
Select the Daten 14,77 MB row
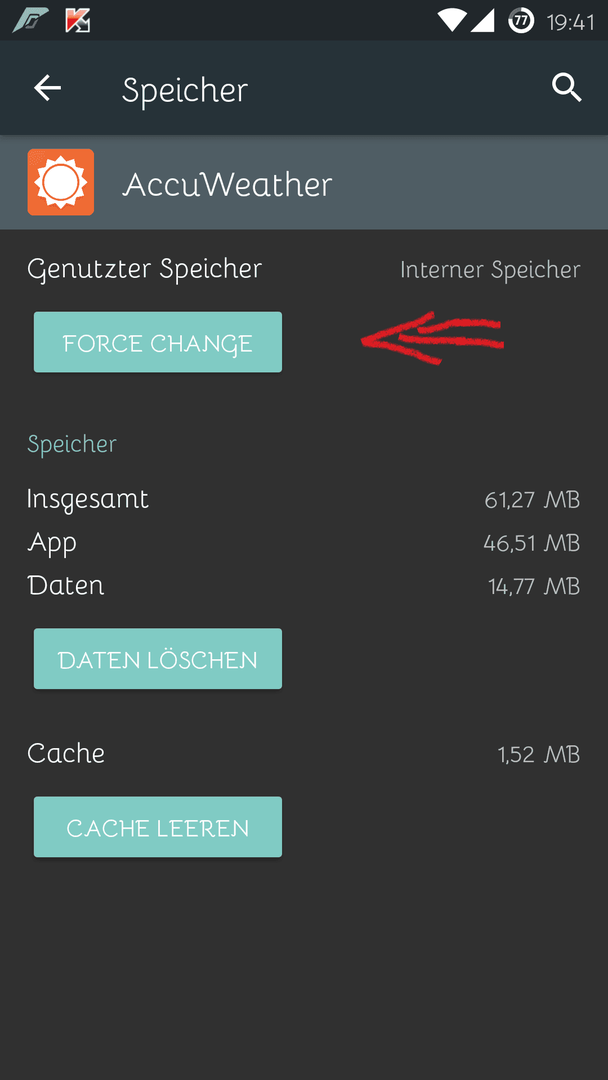[x=304, y=586]
